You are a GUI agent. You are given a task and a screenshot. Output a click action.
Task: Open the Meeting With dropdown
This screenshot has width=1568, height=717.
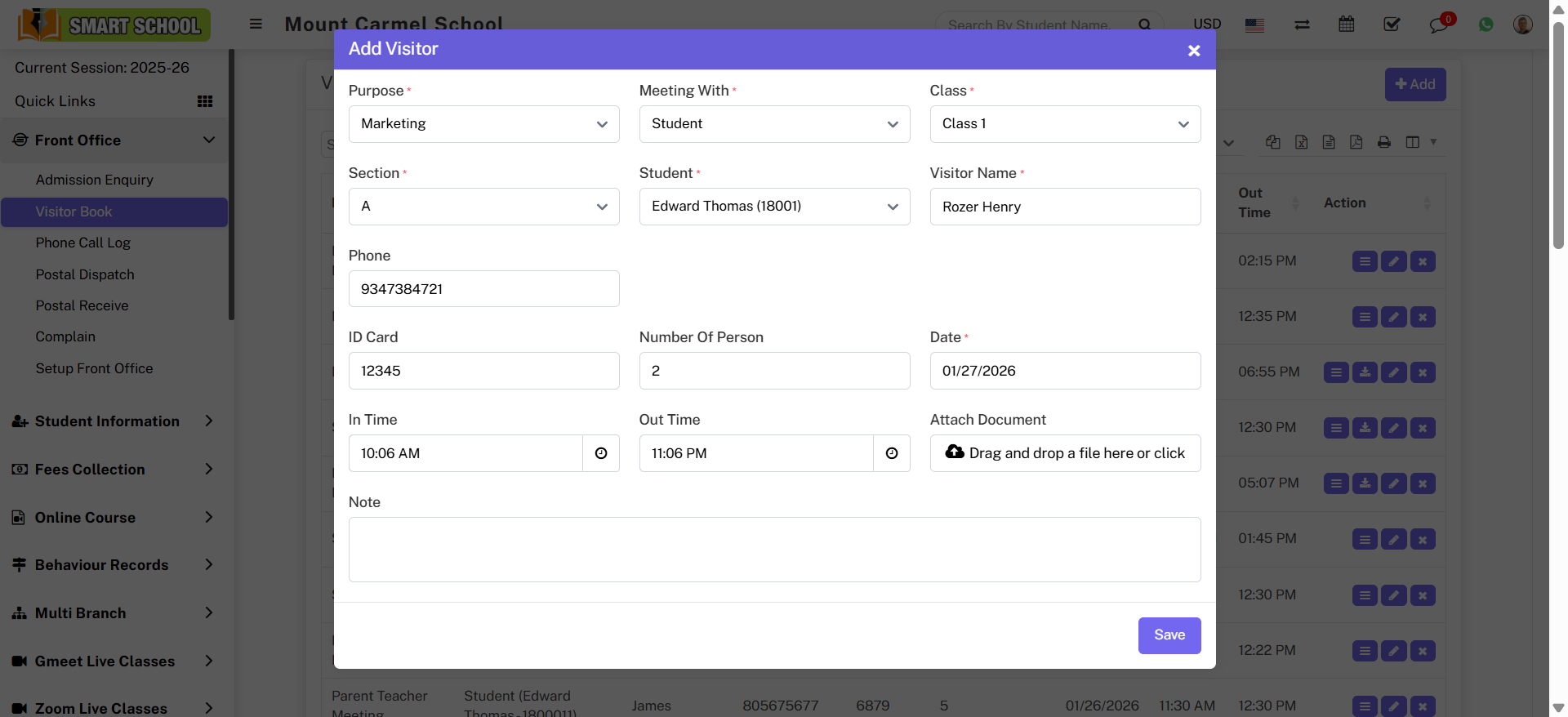pos(774,124)
